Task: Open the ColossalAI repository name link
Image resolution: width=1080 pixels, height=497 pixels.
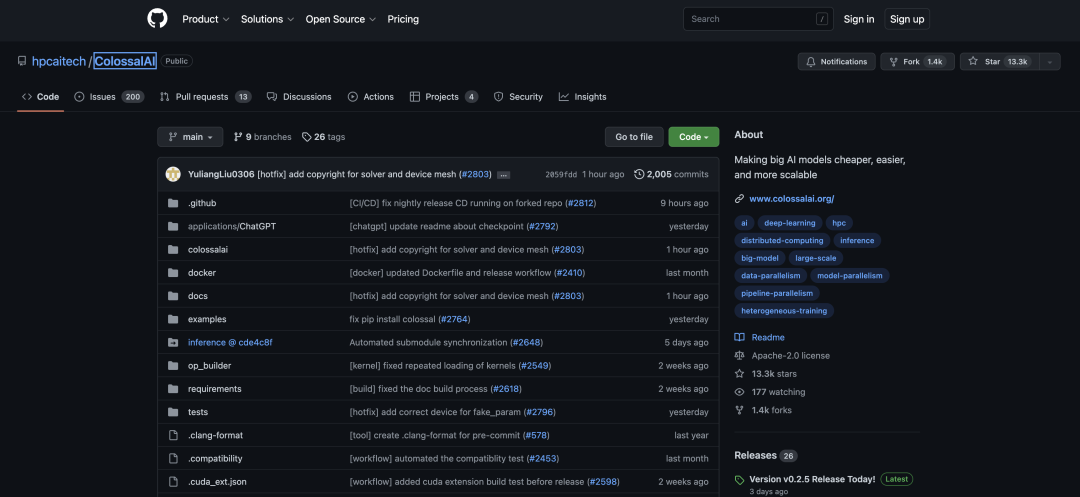Action: pyautogui.click(x=125, y=61)
